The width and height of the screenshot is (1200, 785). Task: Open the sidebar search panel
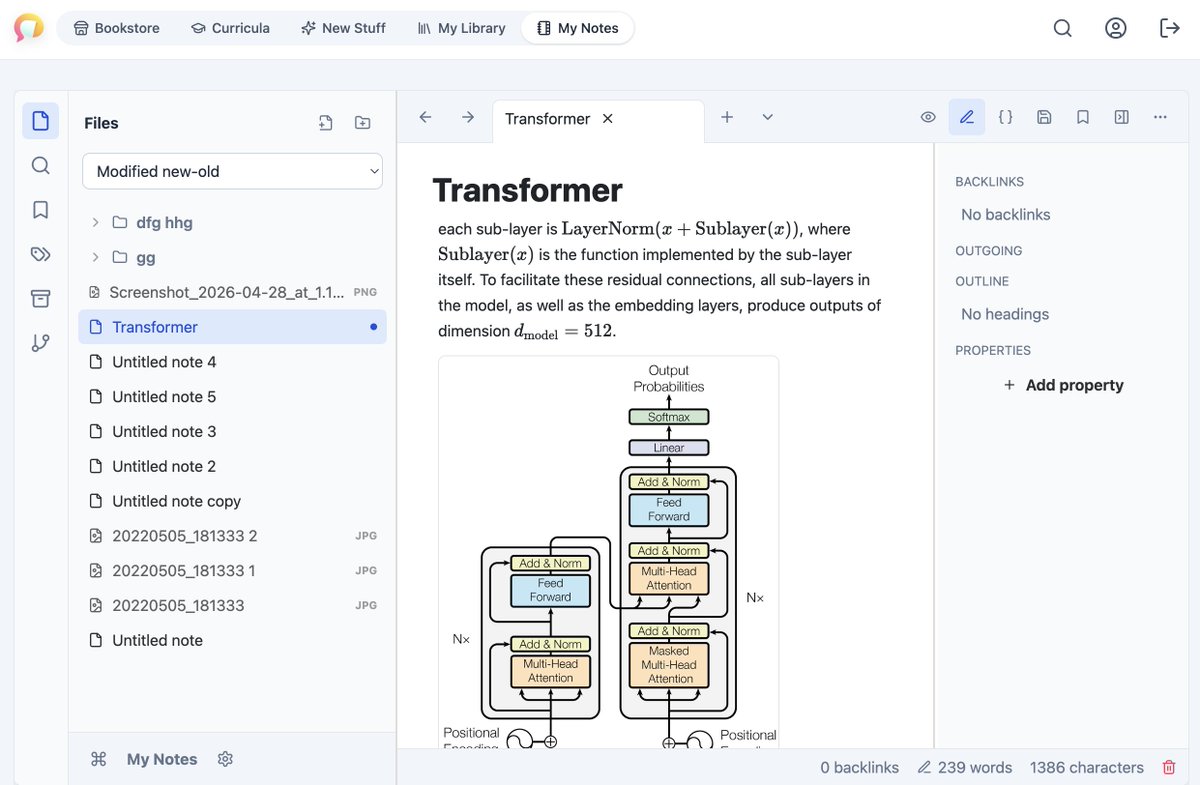40,165
